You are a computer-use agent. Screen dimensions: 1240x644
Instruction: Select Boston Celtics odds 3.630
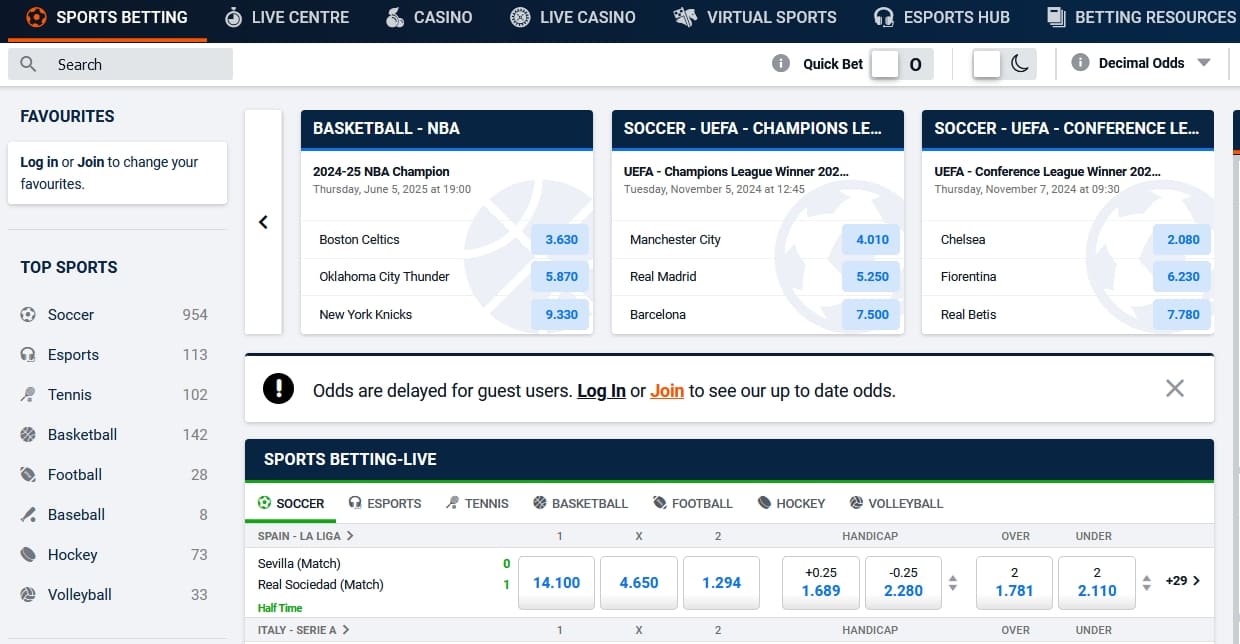coord(561,240)
